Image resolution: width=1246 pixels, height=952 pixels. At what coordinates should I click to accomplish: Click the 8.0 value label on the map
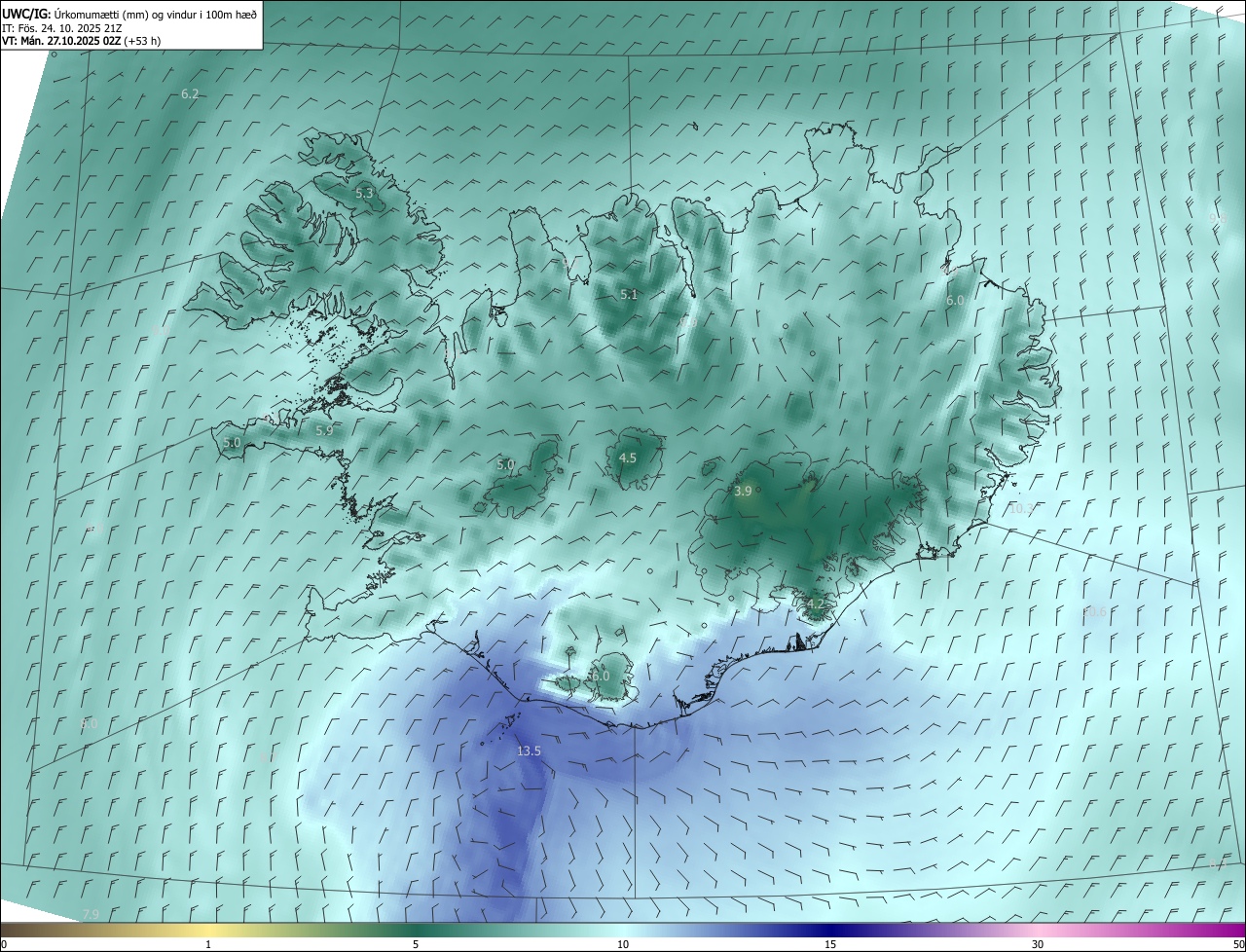click(x=90, y=723)
